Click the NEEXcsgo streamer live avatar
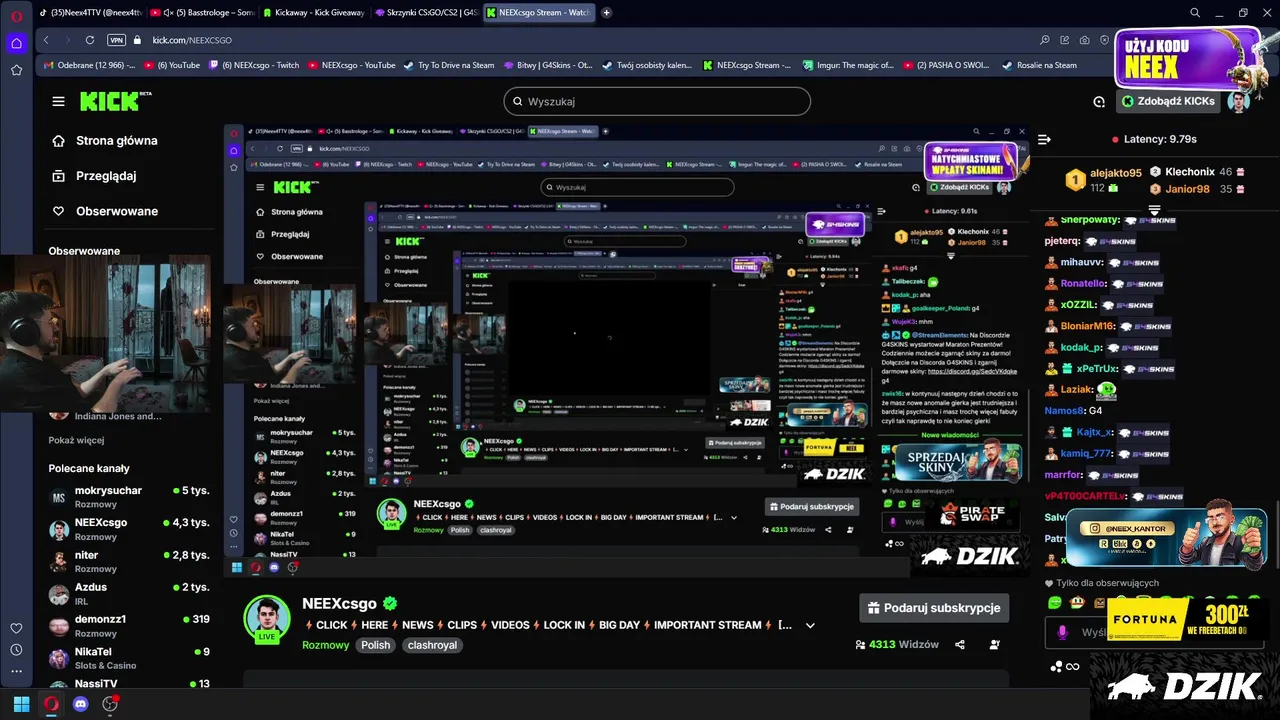This screenshot has height=720, width=1280. tap(267, 618)
